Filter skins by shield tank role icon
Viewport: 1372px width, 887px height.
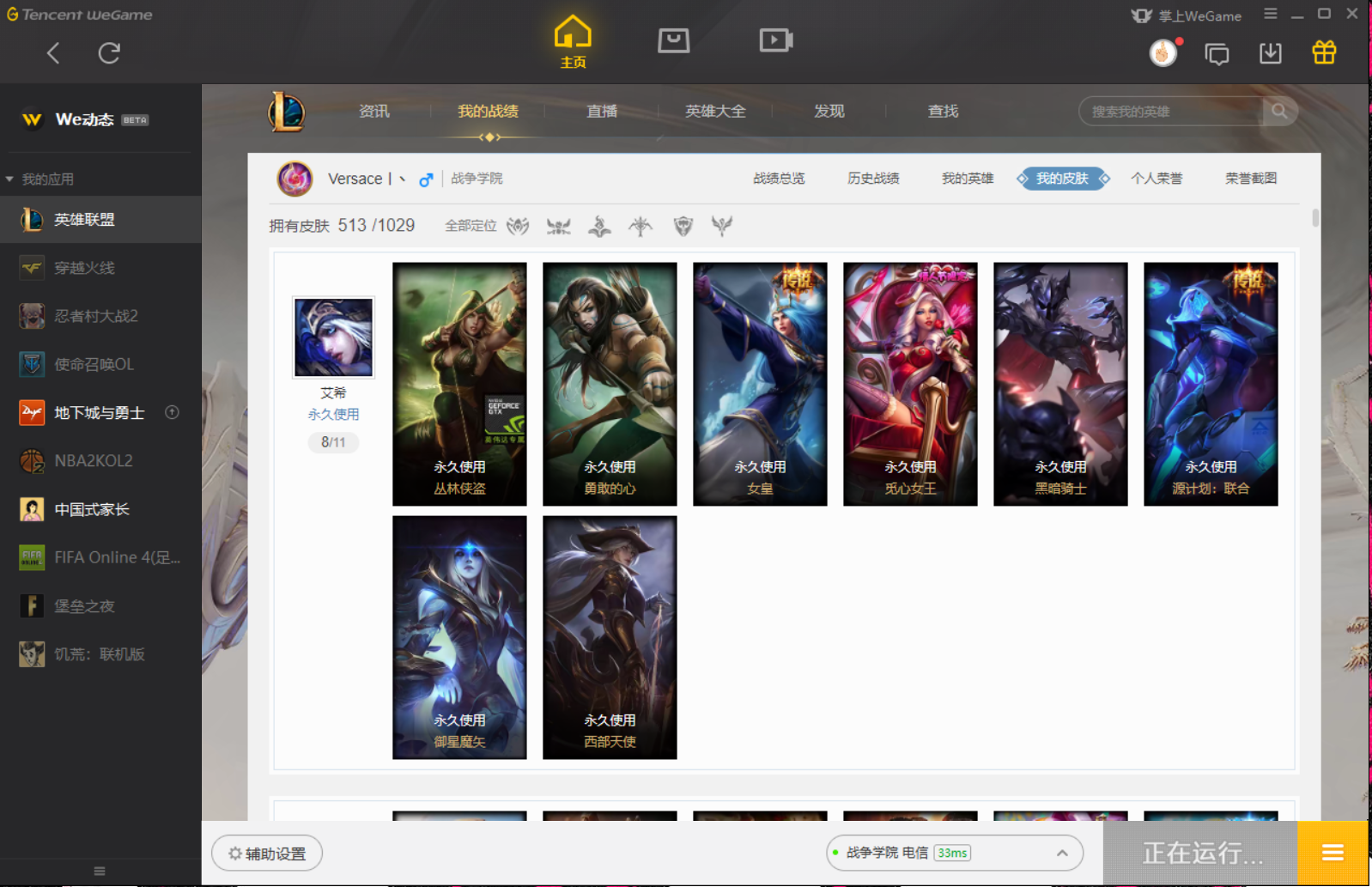click(683, 226)
